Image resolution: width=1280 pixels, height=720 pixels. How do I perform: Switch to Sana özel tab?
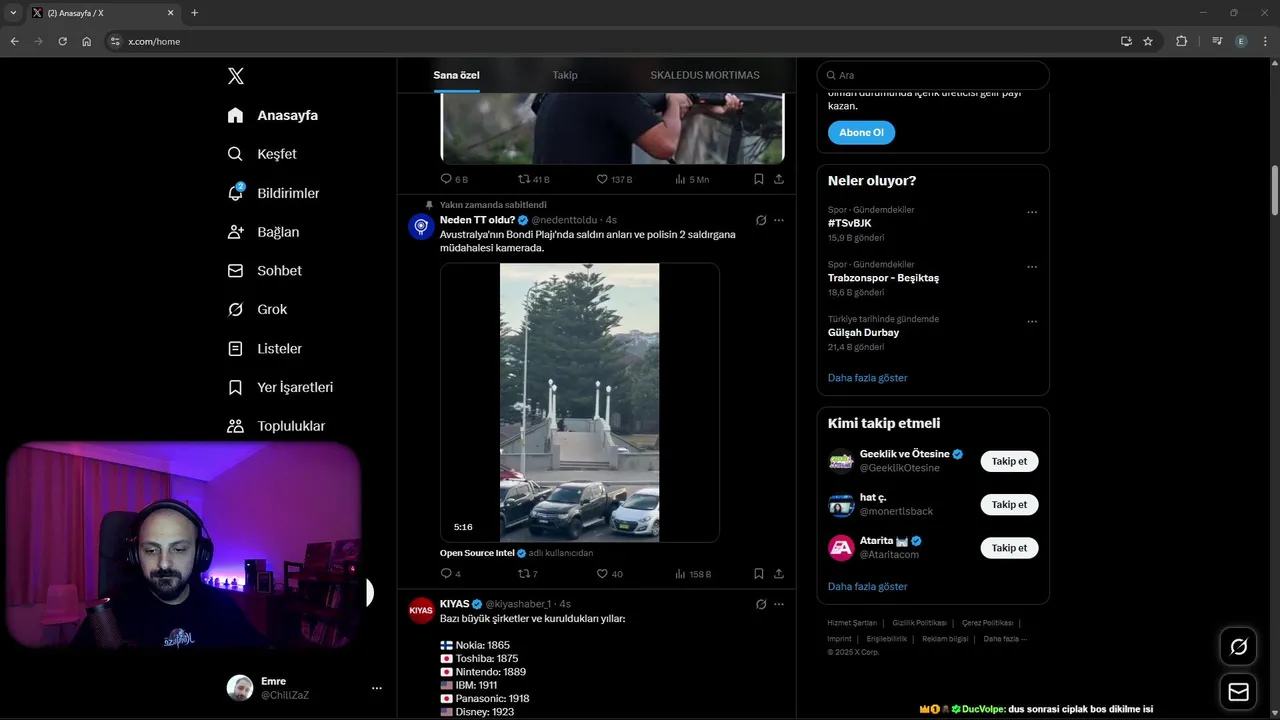tap(456, 75)
